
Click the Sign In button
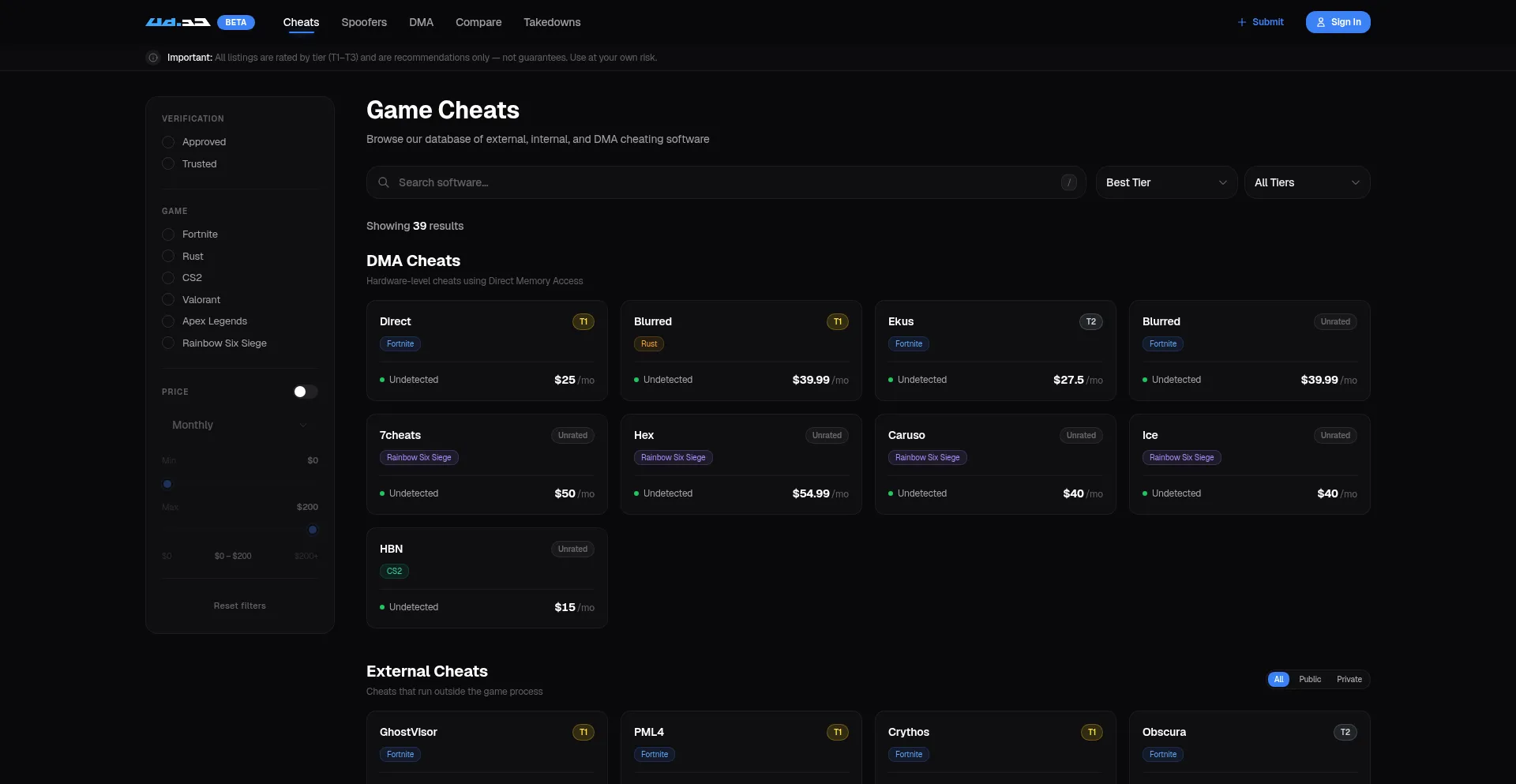[1338, 22]
